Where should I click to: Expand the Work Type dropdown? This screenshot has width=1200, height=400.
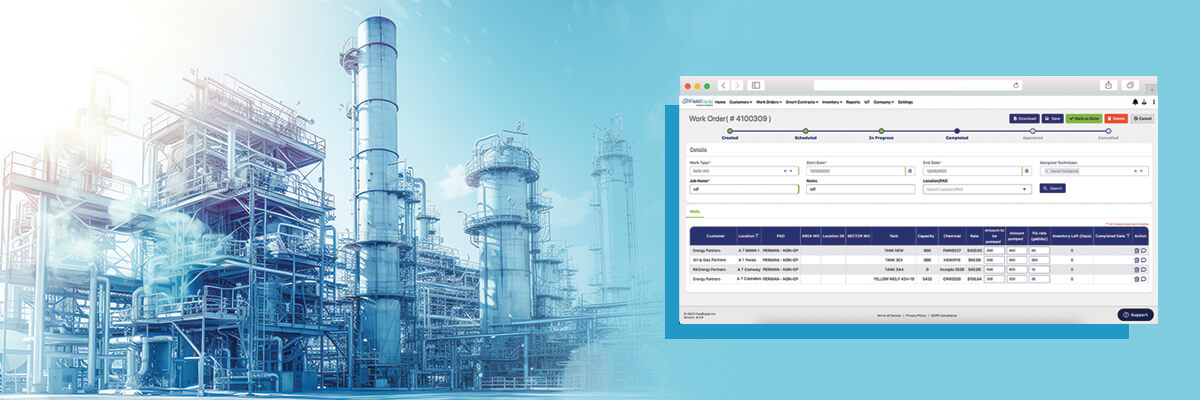point(792,171)
